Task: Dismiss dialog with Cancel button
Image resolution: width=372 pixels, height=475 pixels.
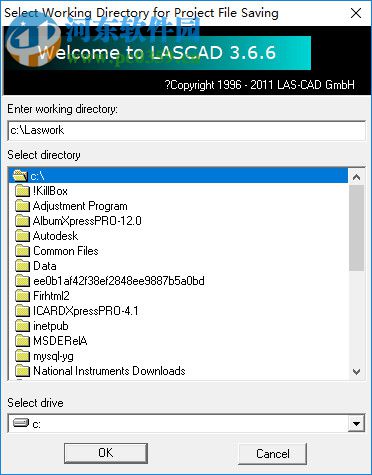Action: coord(272,453)
